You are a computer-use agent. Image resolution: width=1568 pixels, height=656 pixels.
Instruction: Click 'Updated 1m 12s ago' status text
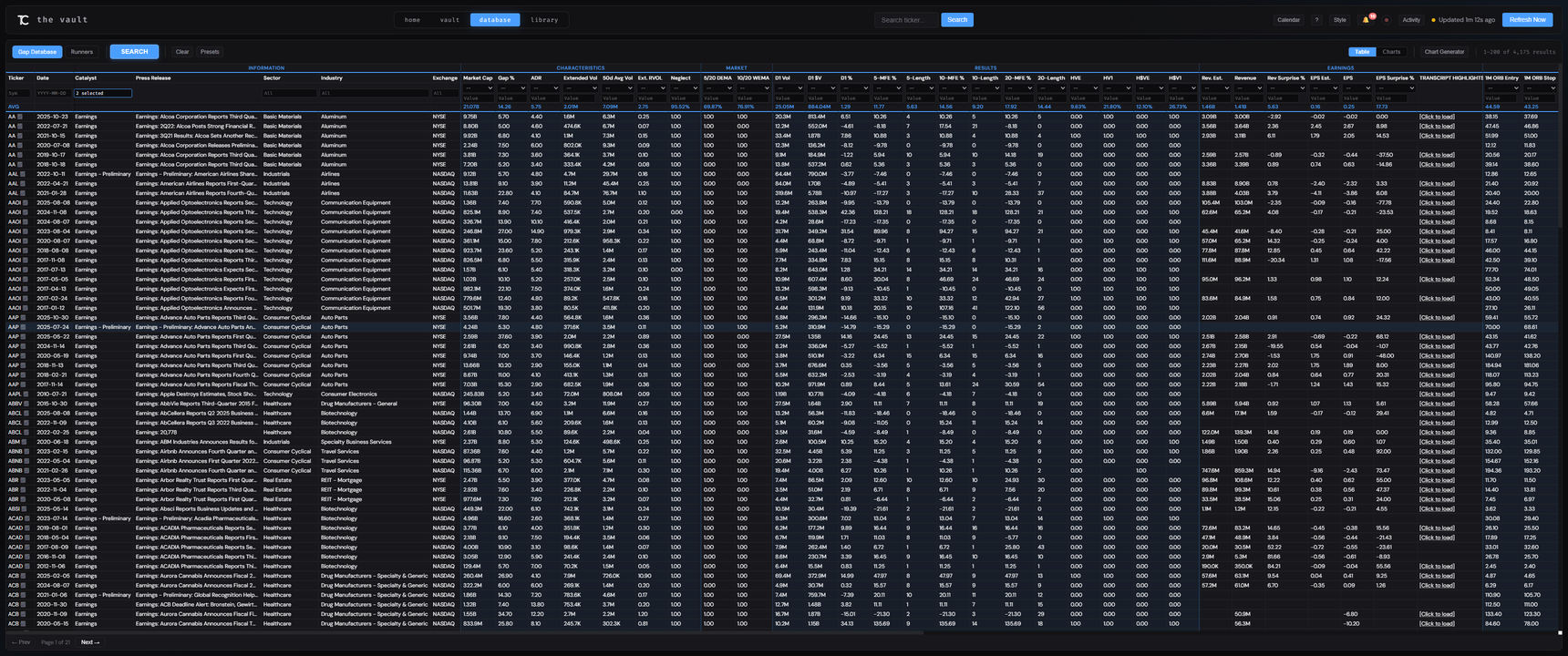(x=1467, y=20)
